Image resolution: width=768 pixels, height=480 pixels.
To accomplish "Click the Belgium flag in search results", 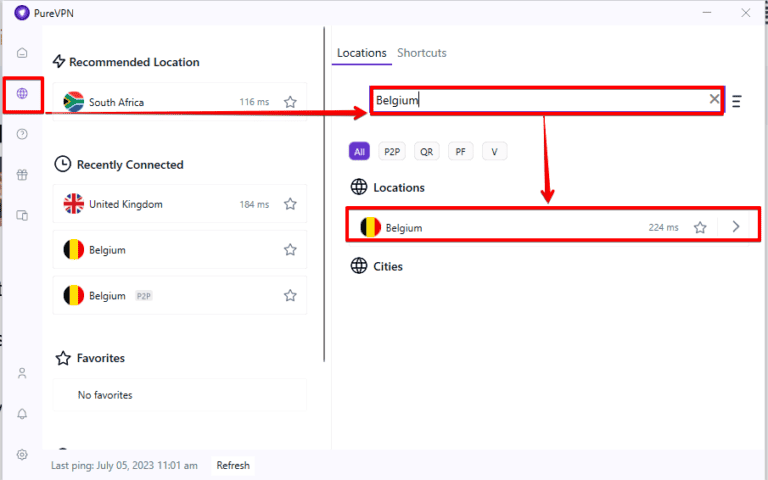I will pos(370,227).
